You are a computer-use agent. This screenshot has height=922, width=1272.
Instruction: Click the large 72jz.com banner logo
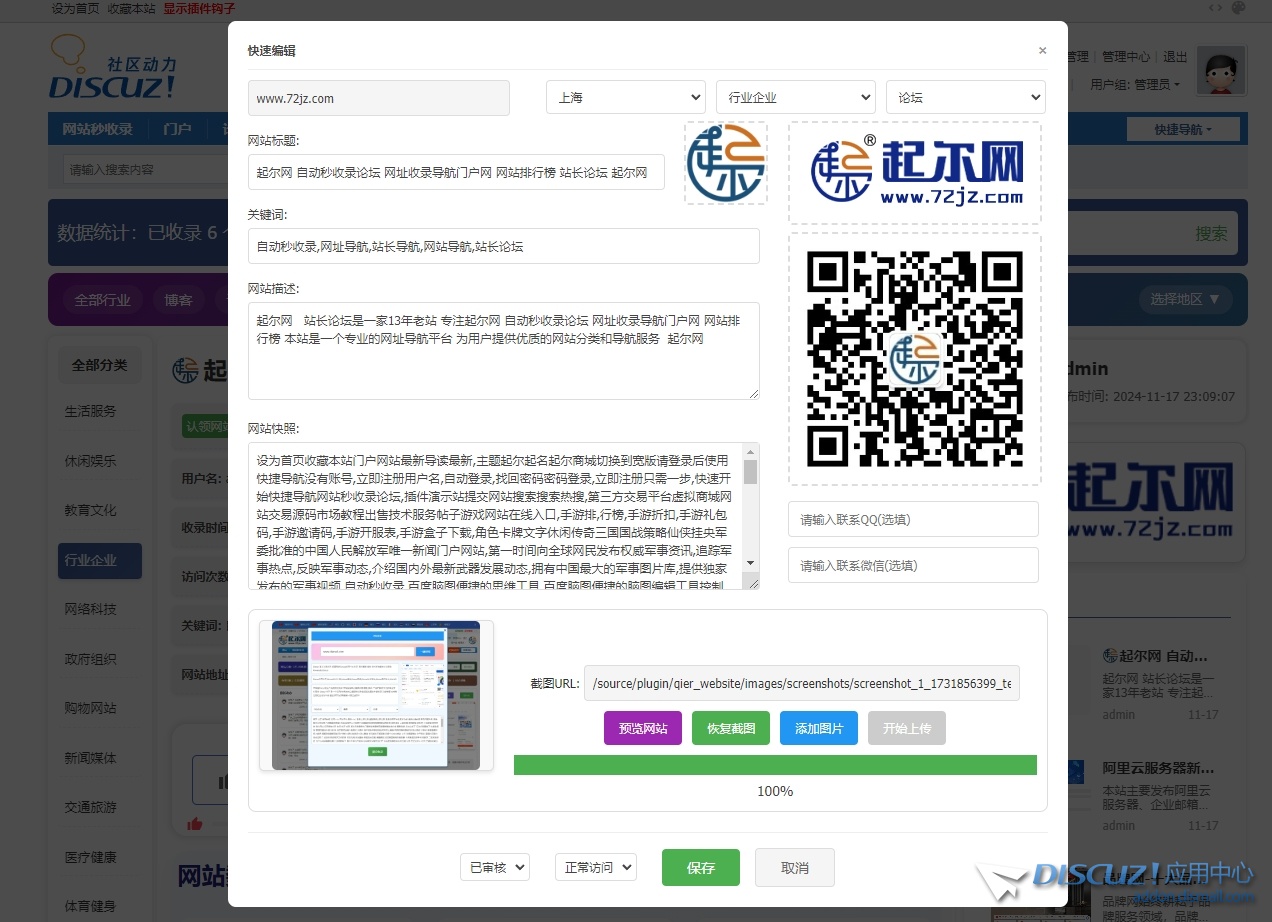(914, 173)
